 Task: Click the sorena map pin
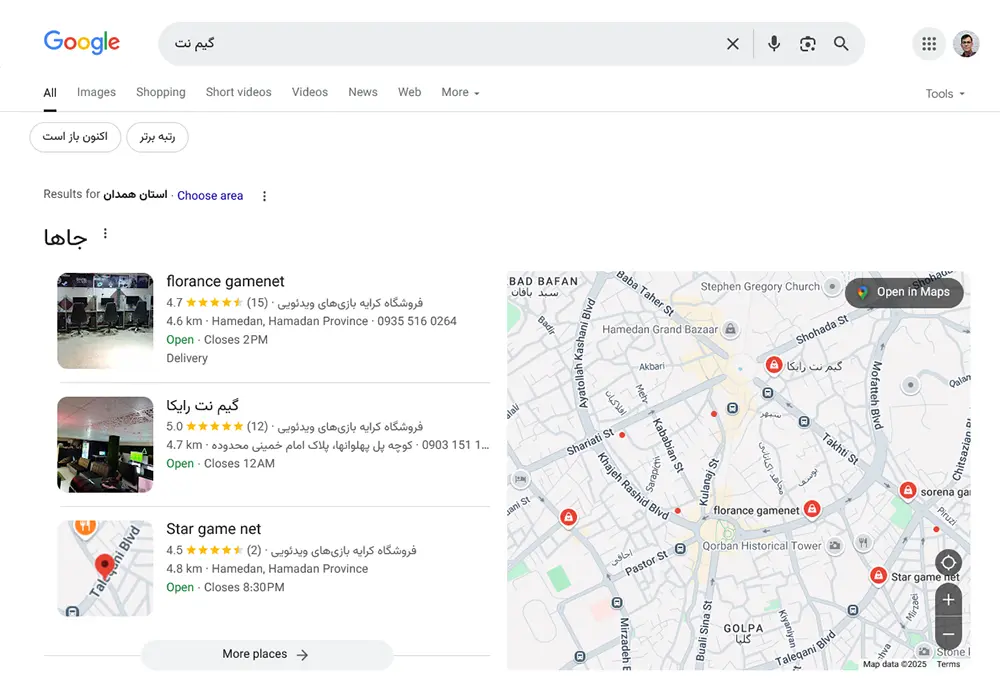click(908, 490)
